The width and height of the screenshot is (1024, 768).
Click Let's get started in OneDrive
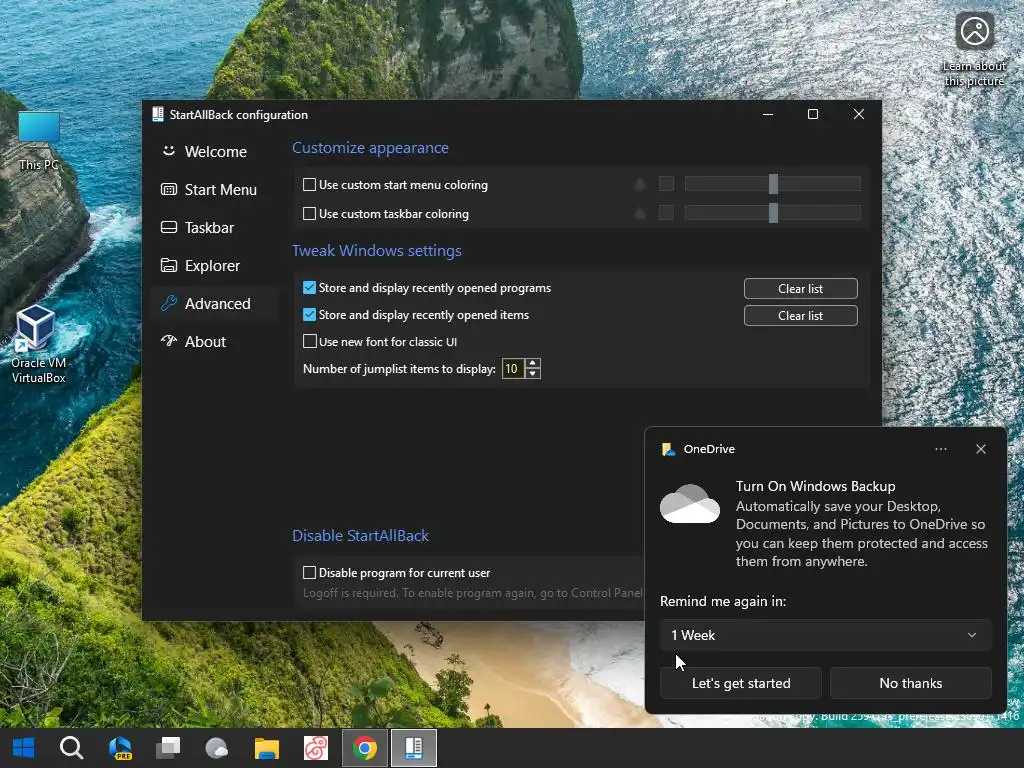[741, 683]
